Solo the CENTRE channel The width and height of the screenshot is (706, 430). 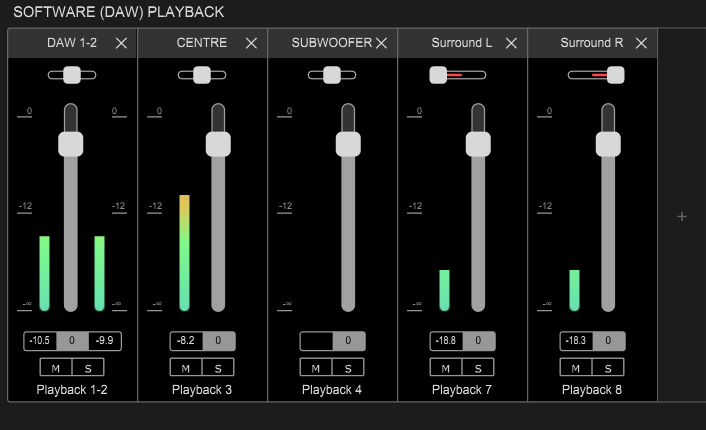pyautogui.click(x=218, y=367)
